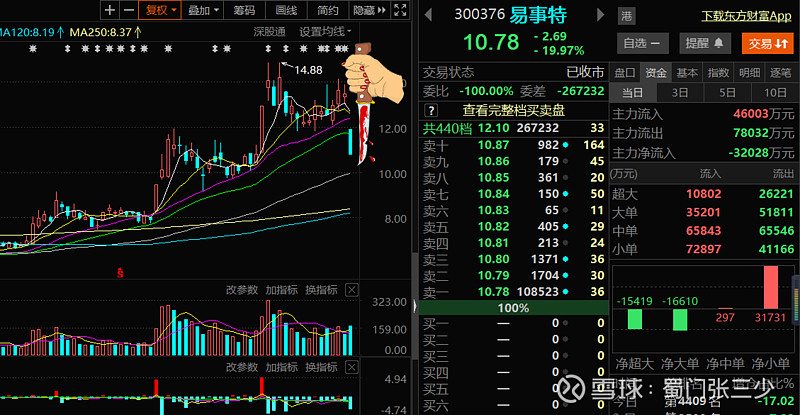Click the question mark help icon
Viewport: 800px width, 415px height.
pyautogui.click(x=431, y=110)
